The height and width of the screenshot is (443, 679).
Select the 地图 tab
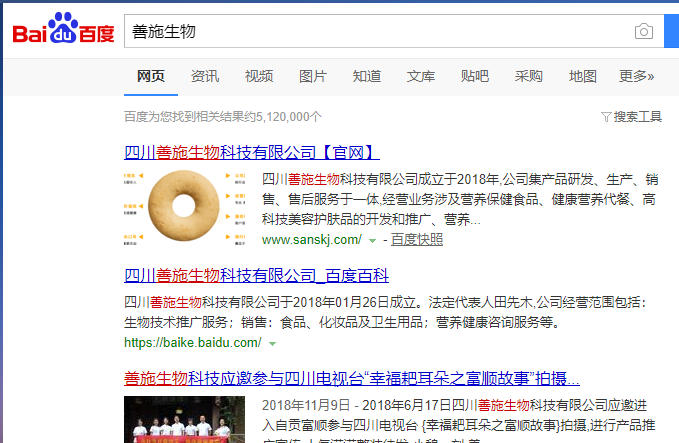[582, 76]
